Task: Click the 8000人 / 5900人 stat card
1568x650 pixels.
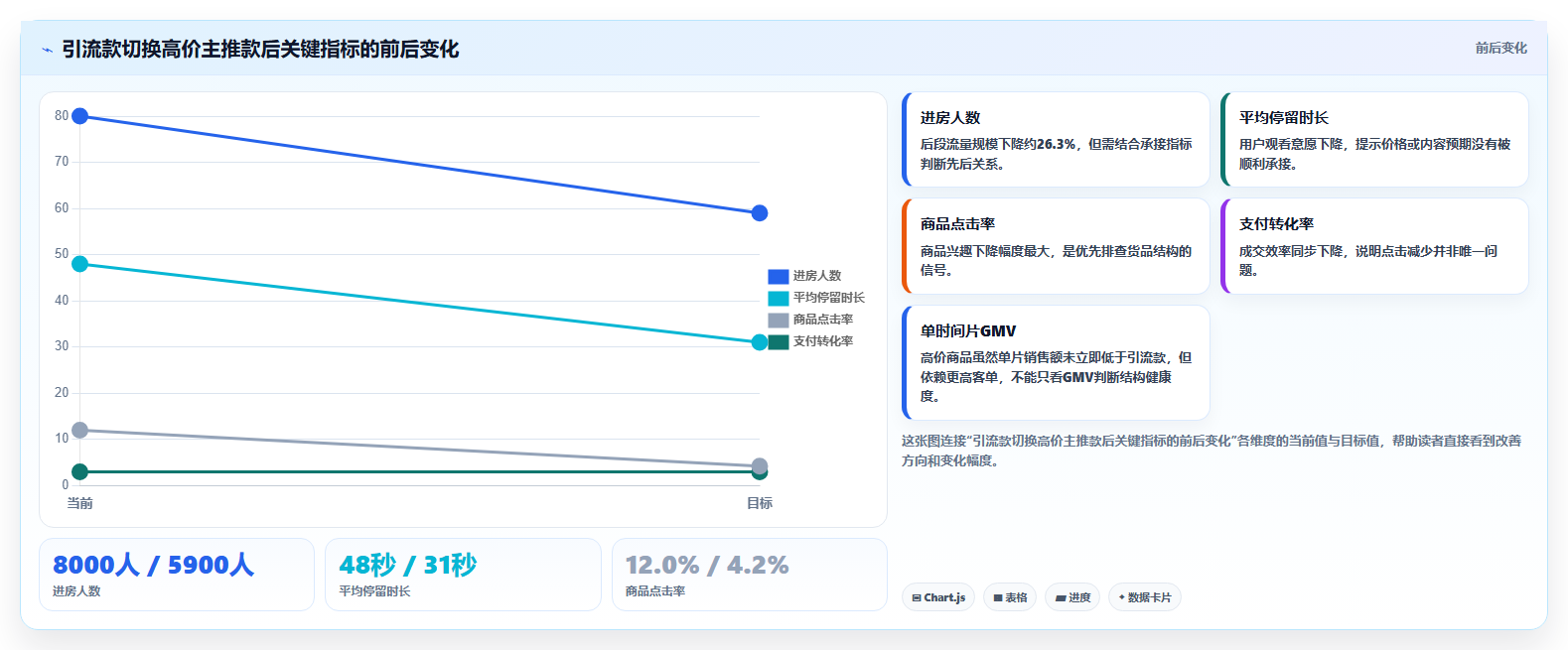Action: click(177, 575)
